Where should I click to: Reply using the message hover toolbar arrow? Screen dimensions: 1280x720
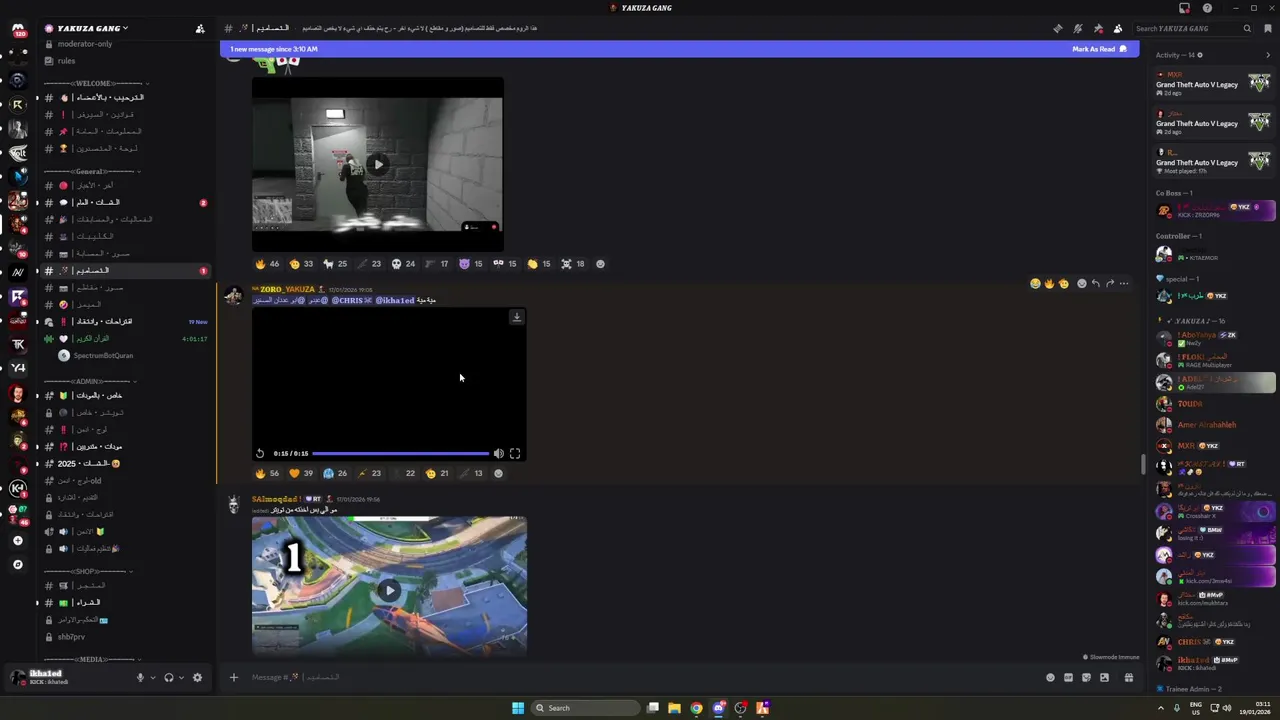tap(1096, 283)
